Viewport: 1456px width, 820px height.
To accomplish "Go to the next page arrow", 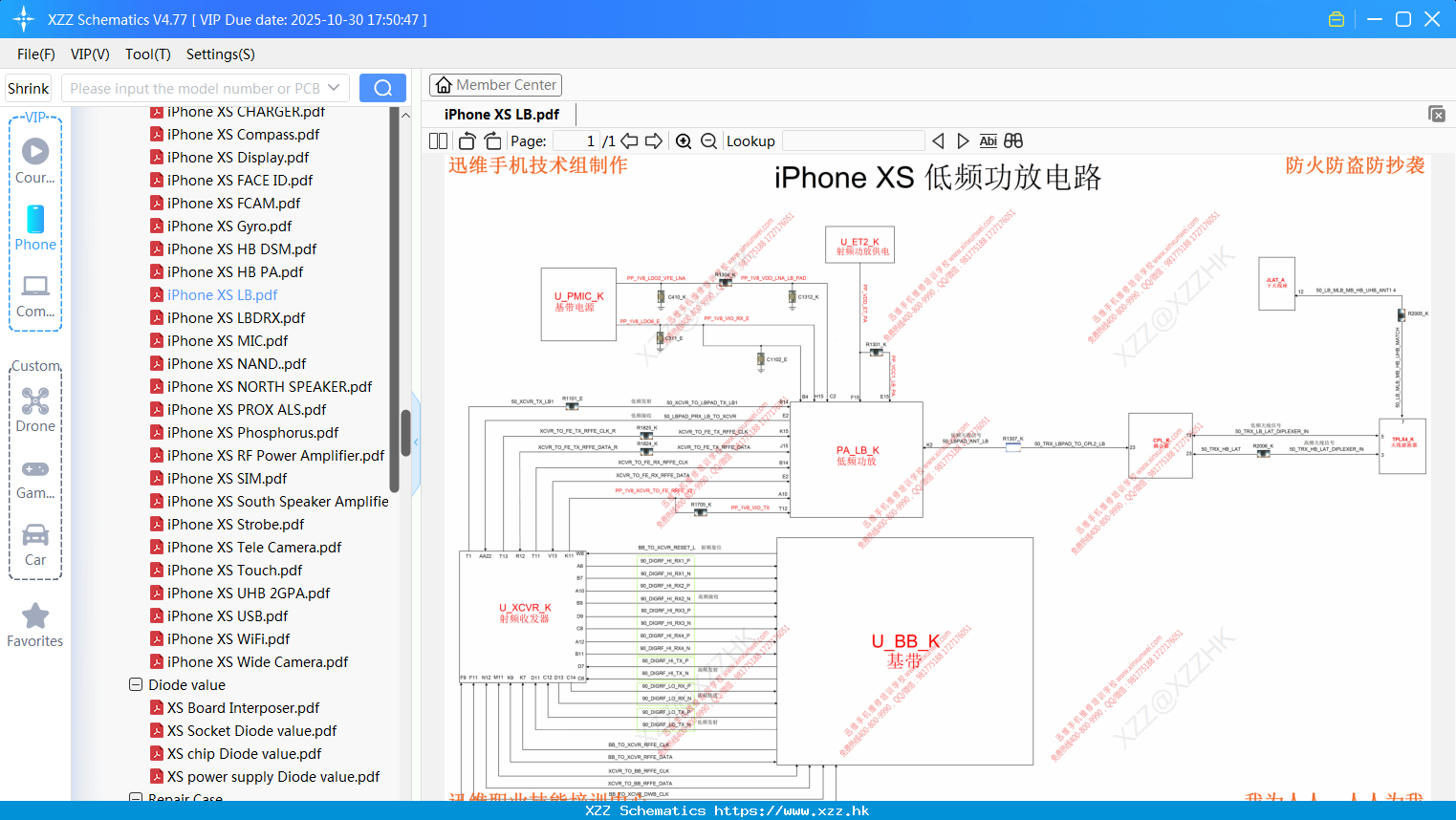I will tap(654, 140).
